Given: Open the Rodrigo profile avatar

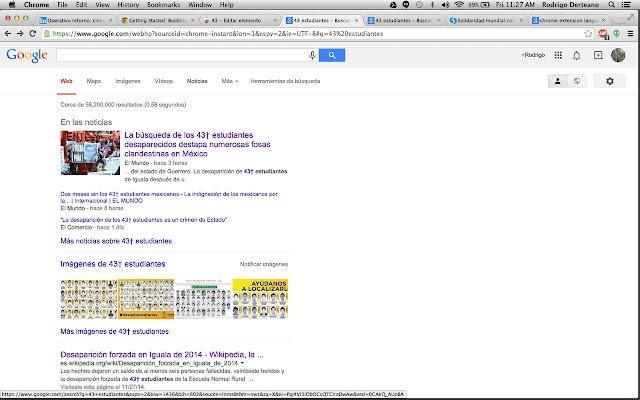Looking at the screenshot, I should [618, 55].
